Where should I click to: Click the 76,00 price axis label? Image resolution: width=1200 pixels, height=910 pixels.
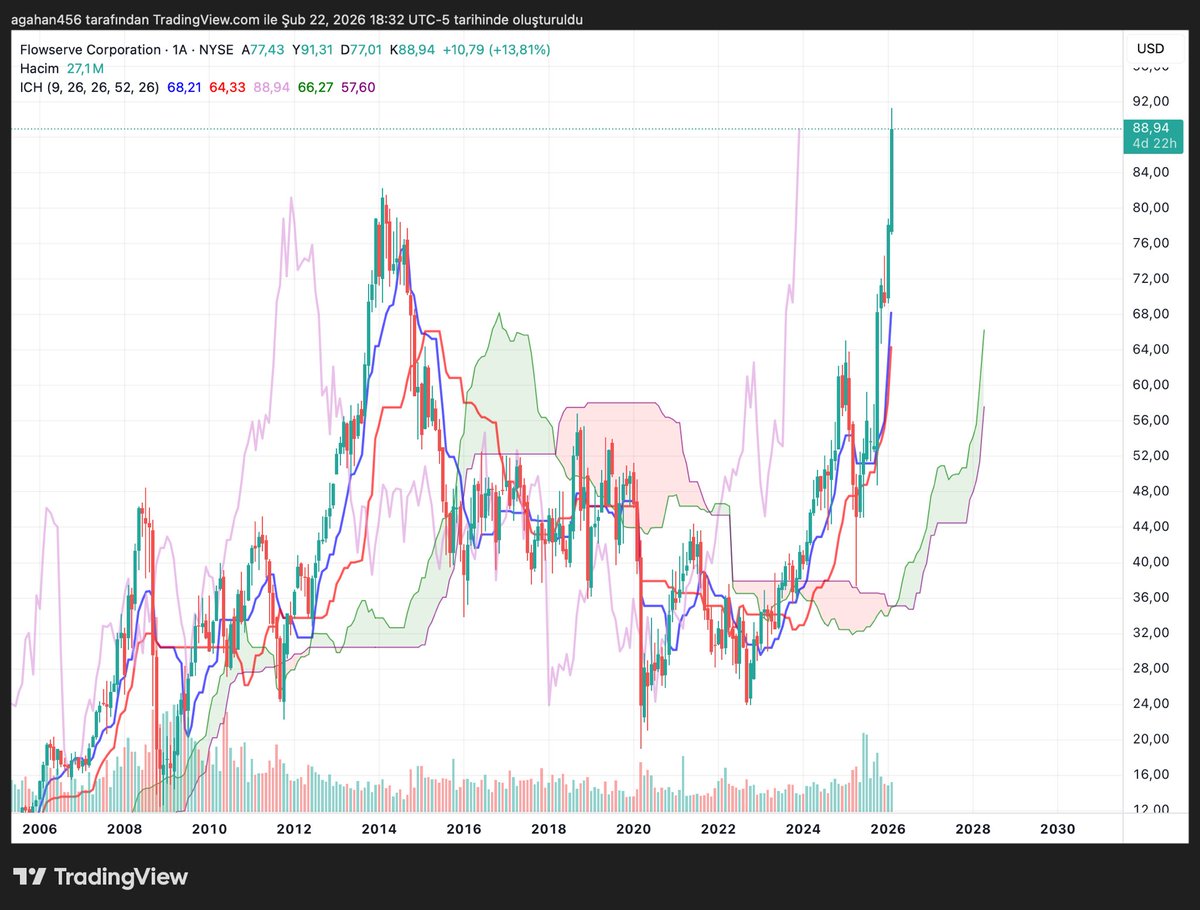pos(1150,243)
